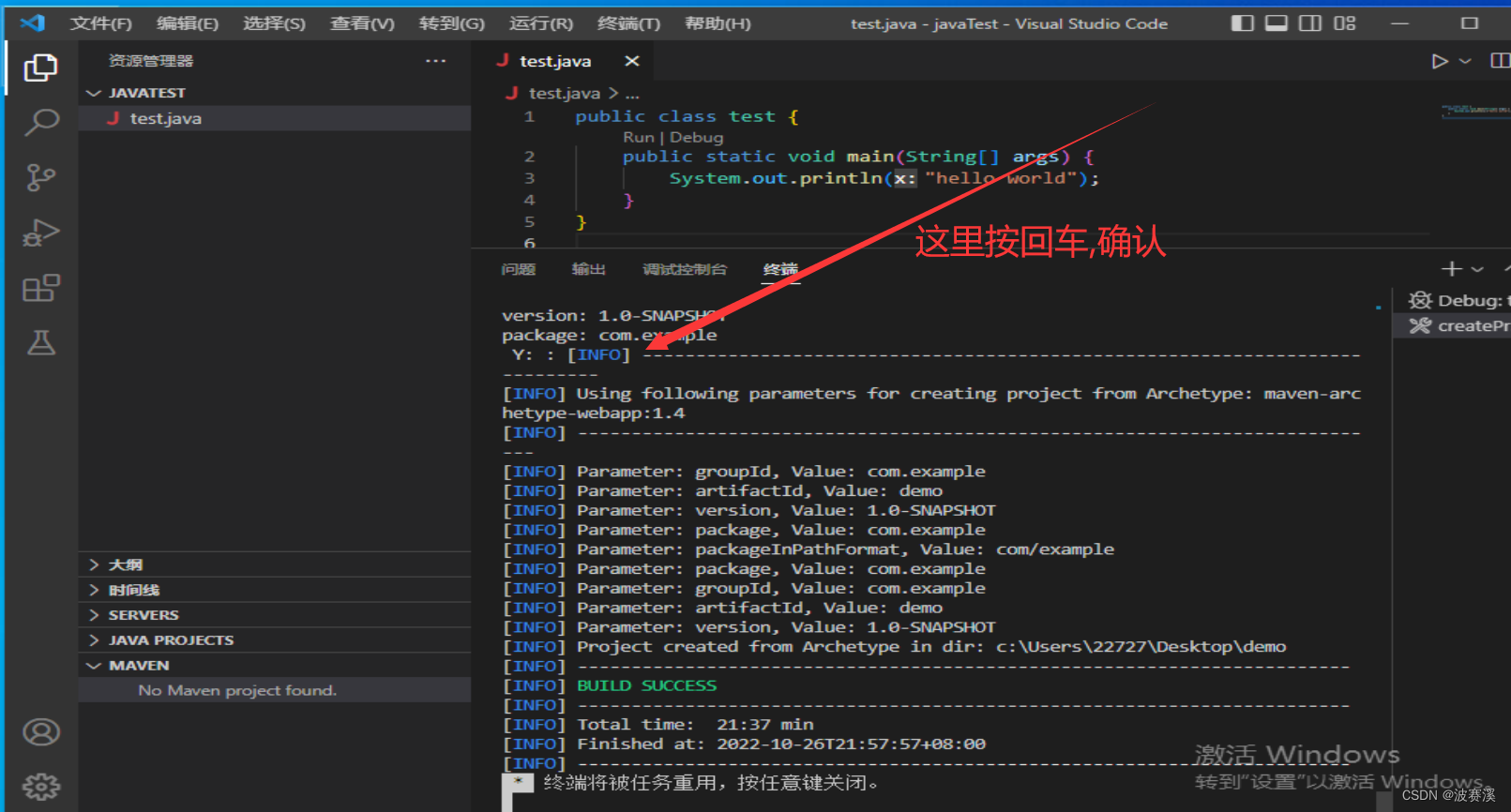Expand the SERVERS section
The height and width of the screenshot is (812, 1511).
coord(275,615)
